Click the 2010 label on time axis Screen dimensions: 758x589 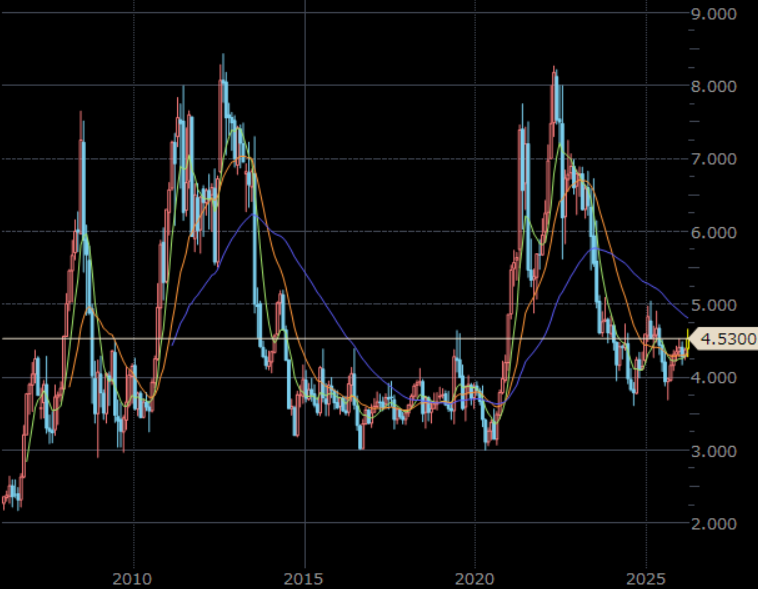point(132,579)
